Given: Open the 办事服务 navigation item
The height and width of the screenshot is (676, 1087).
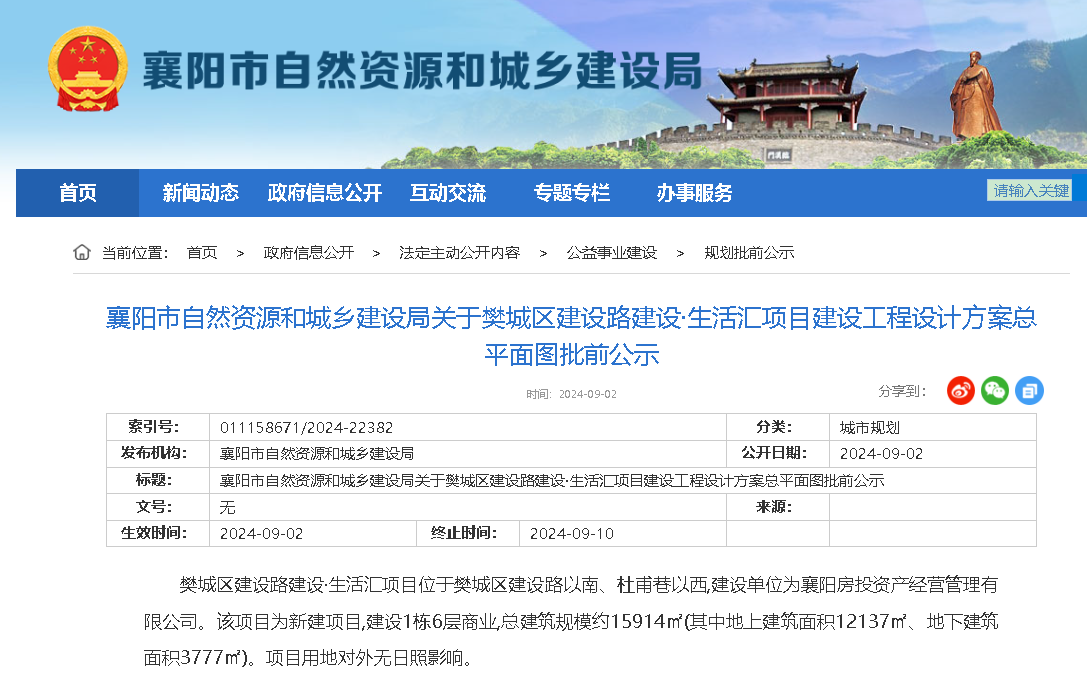Looking at the screenshot, I should [x=694, y=193].
